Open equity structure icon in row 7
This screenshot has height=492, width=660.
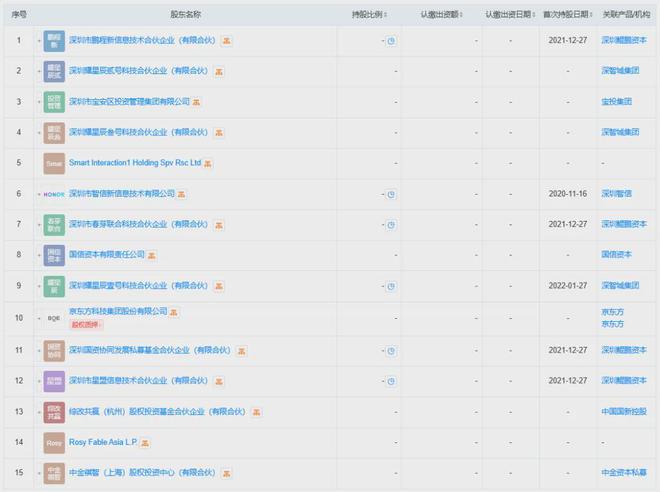[219, 225]
